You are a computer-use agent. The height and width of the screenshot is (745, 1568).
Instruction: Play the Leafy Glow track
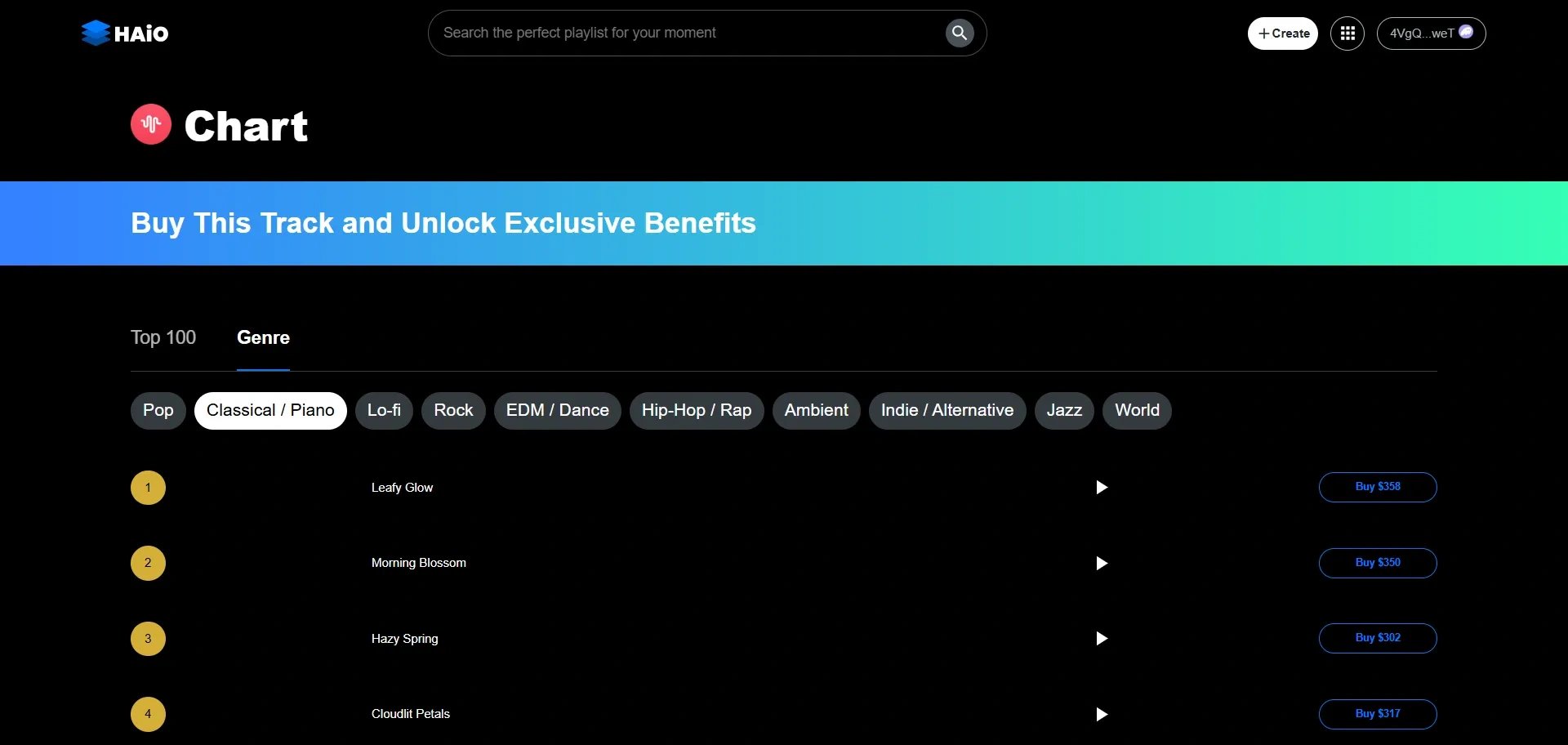1102,488
